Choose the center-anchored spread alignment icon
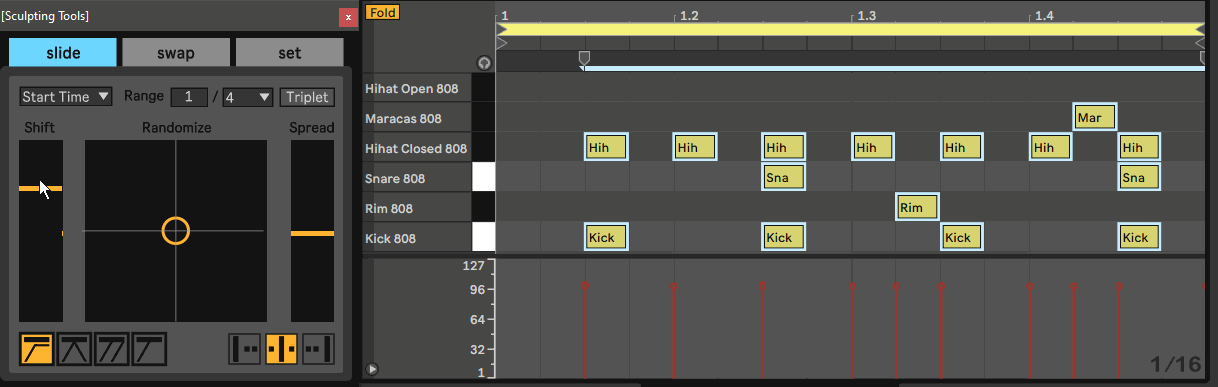The height and width of the screenshot is (387, 1218). pyautogui.click(x=282, y=349)
